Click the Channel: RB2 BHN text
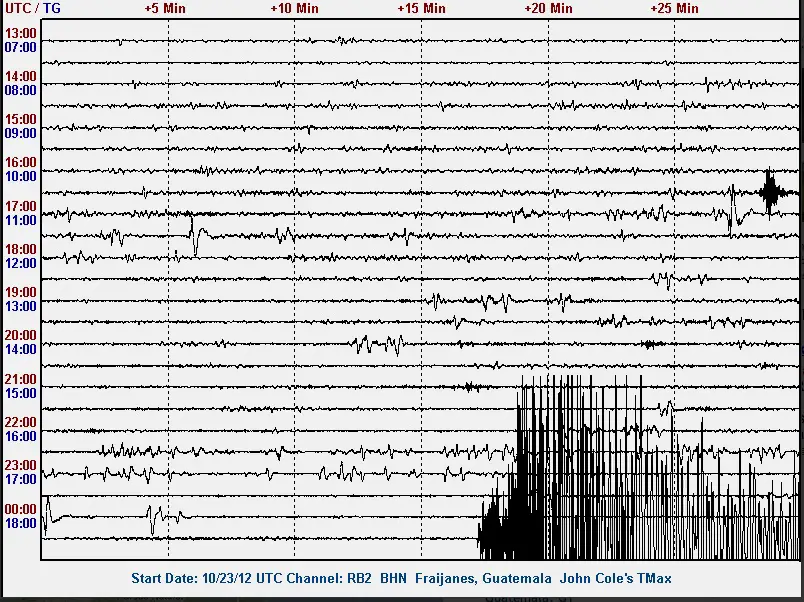 point(346,578)
